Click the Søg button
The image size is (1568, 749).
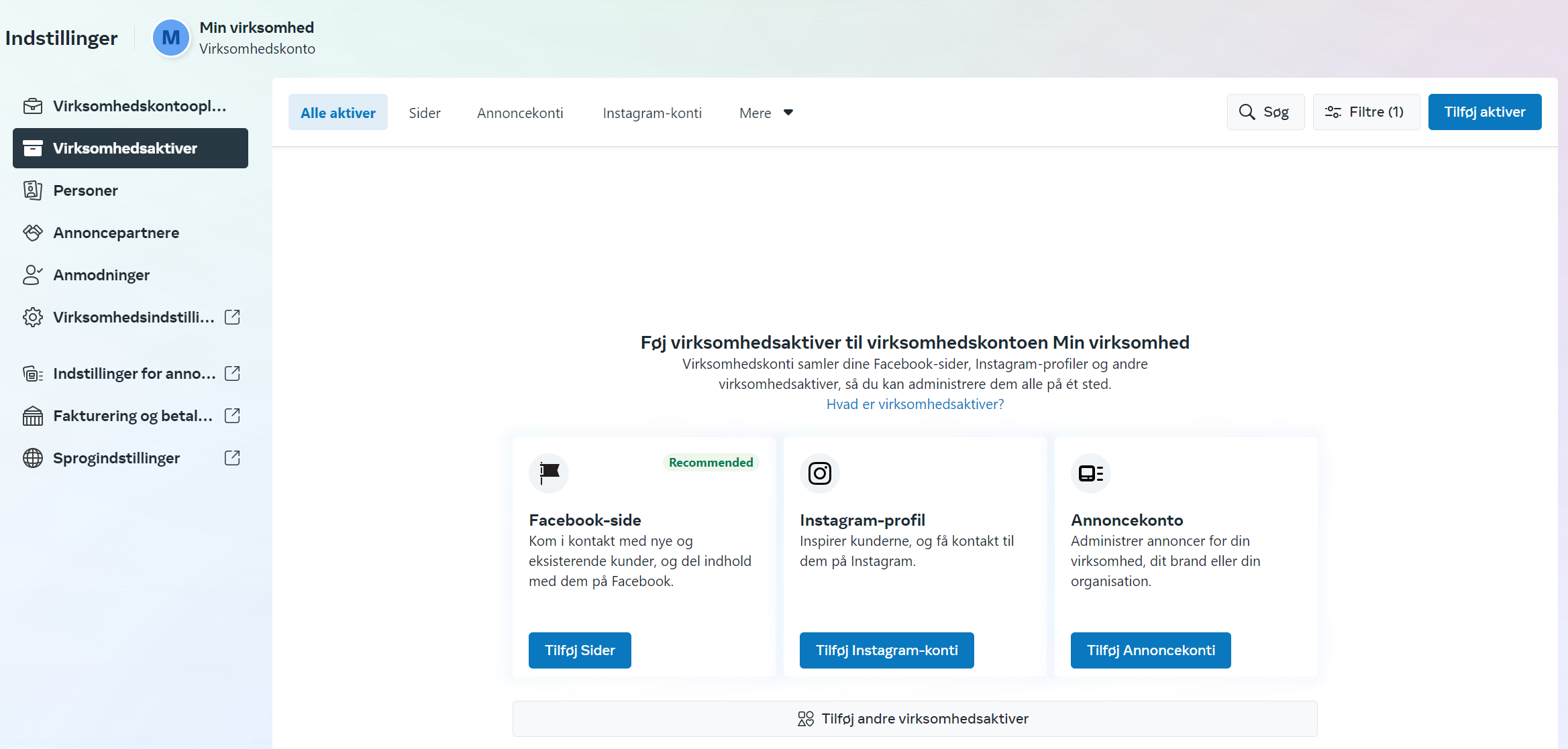click(1265, 112)
